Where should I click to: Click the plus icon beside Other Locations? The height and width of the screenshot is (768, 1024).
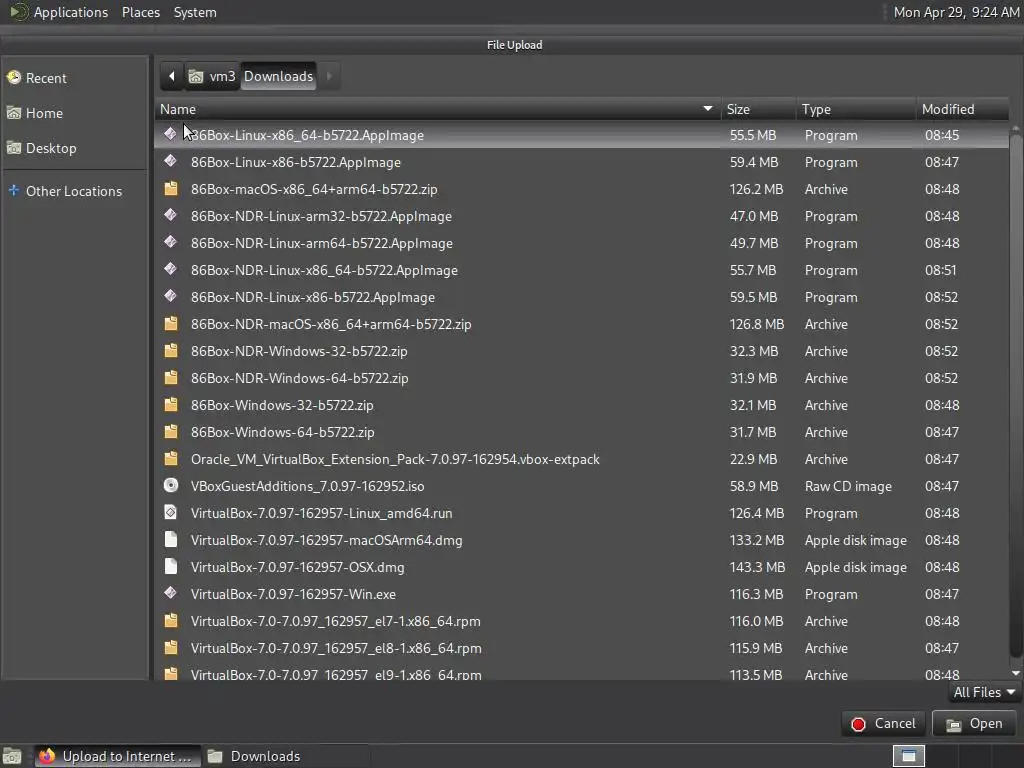[14, 191]
